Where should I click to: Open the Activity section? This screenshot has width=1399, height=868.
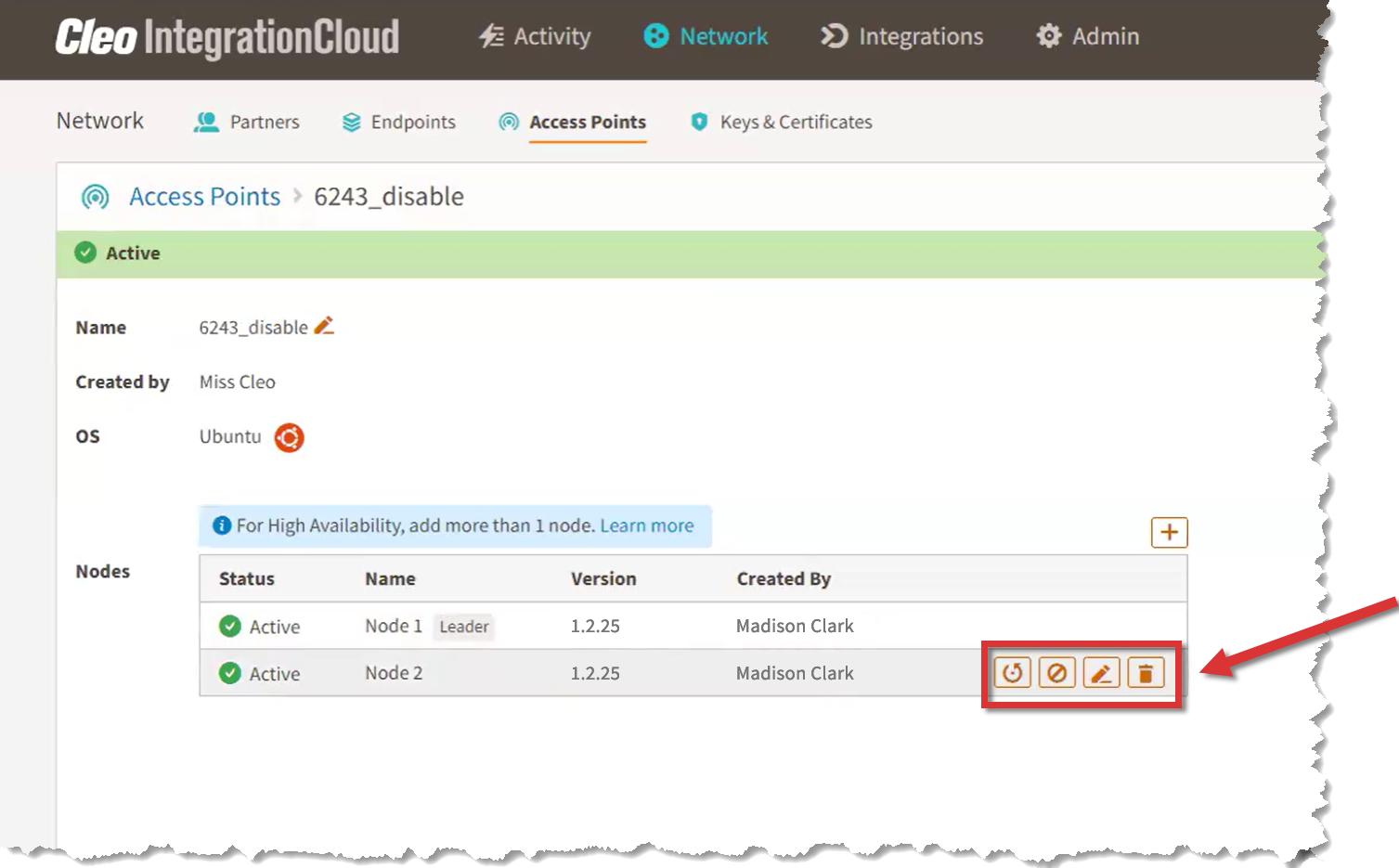534,36
